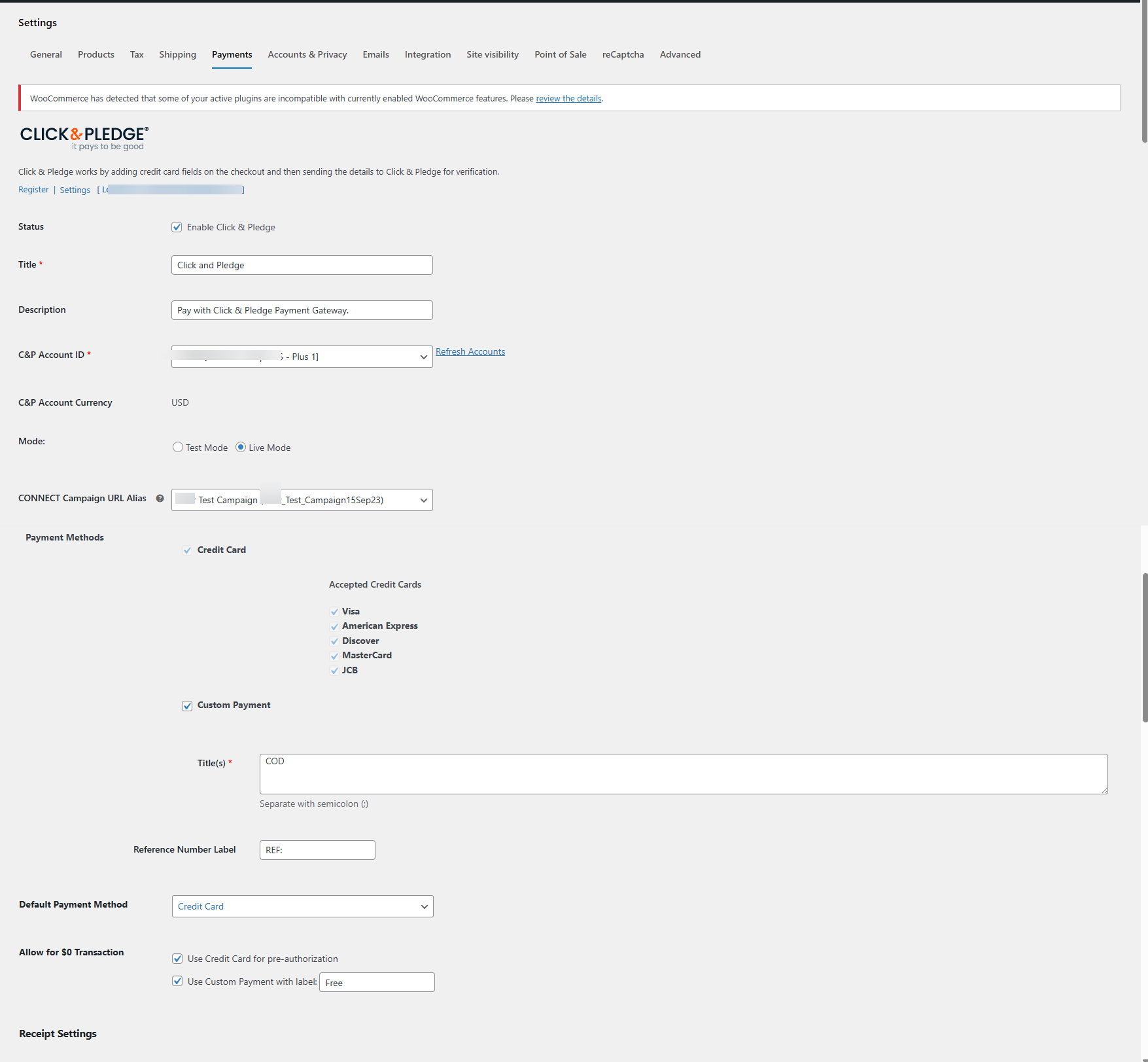Open the Integration tab
The width and height of the screenshot is (1148, 1062).
point(428,54)
